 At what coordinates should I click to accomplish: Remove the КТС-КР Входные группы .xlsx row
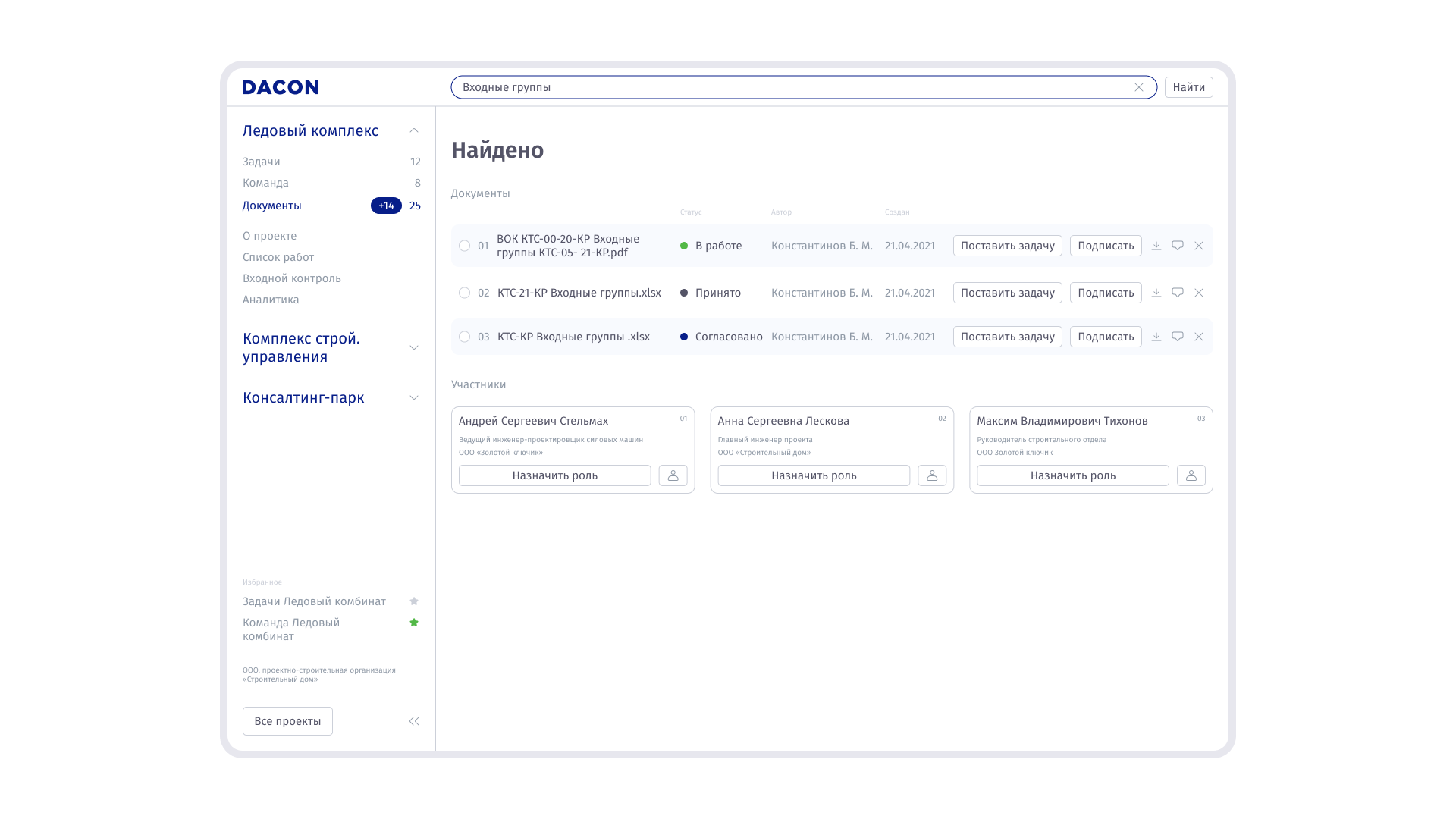coord(1198,337)
